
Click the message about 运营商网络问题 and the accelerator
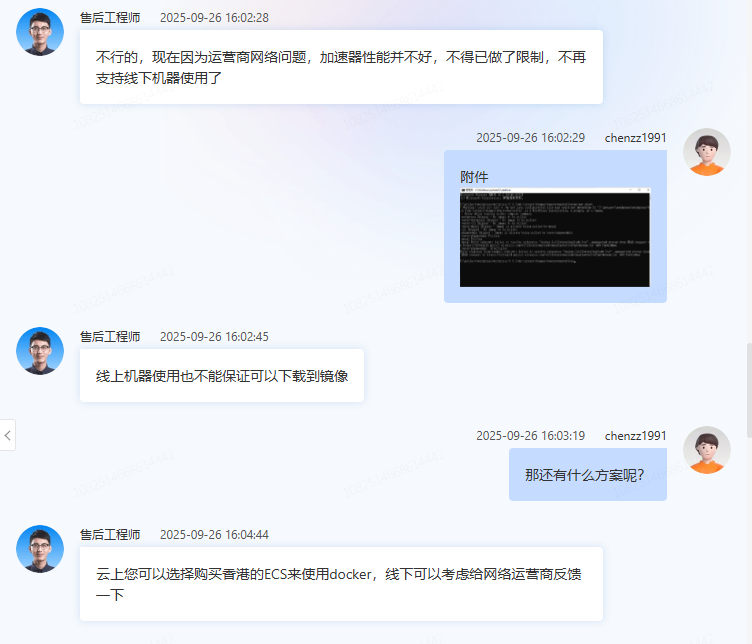click(x=340, y=67)
